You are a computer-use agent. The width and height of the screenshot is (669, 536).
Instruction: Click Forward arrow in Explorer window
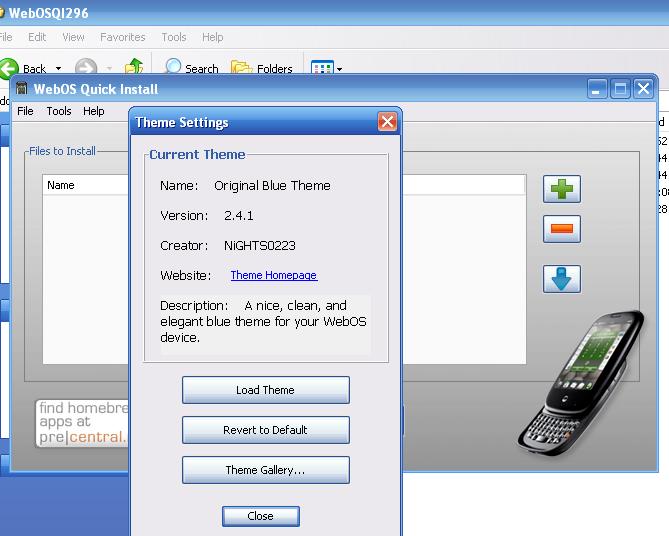pyautogui.click(x=86, y=68)
